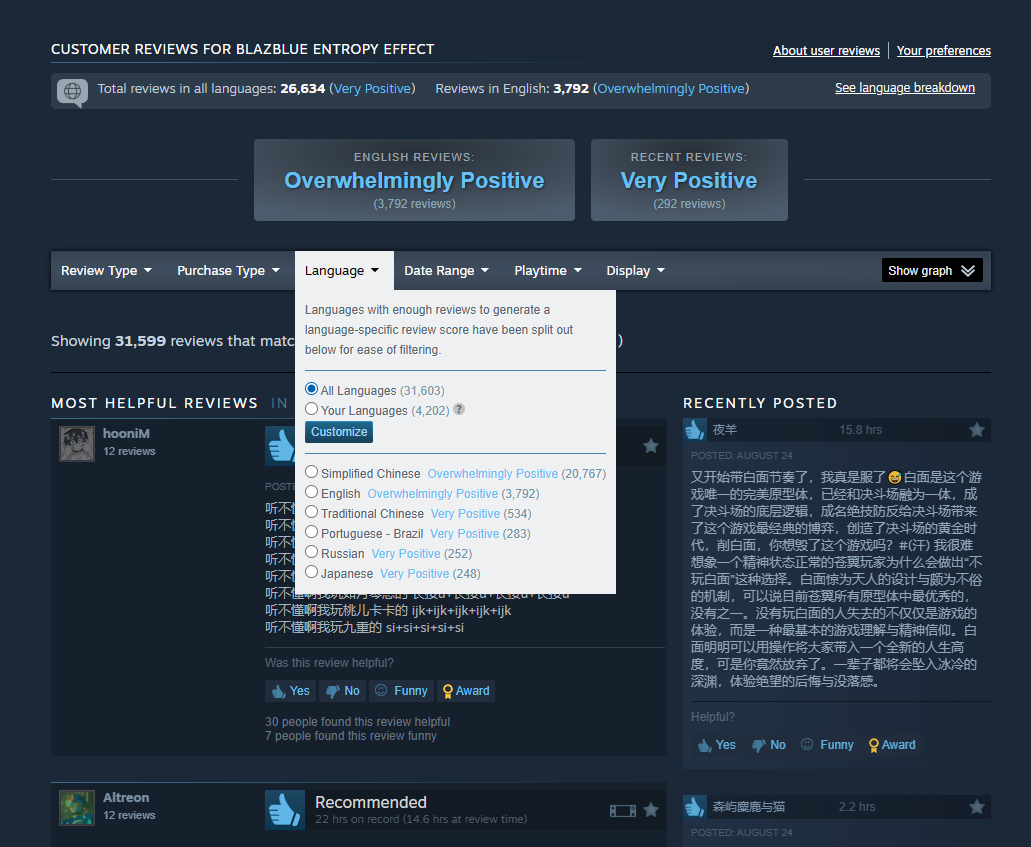This screenshot has width=1031, height=847.
Task: Click the thumbs-up icon next to 森屿麋鹿与猫
Action: tap(695, 806)
